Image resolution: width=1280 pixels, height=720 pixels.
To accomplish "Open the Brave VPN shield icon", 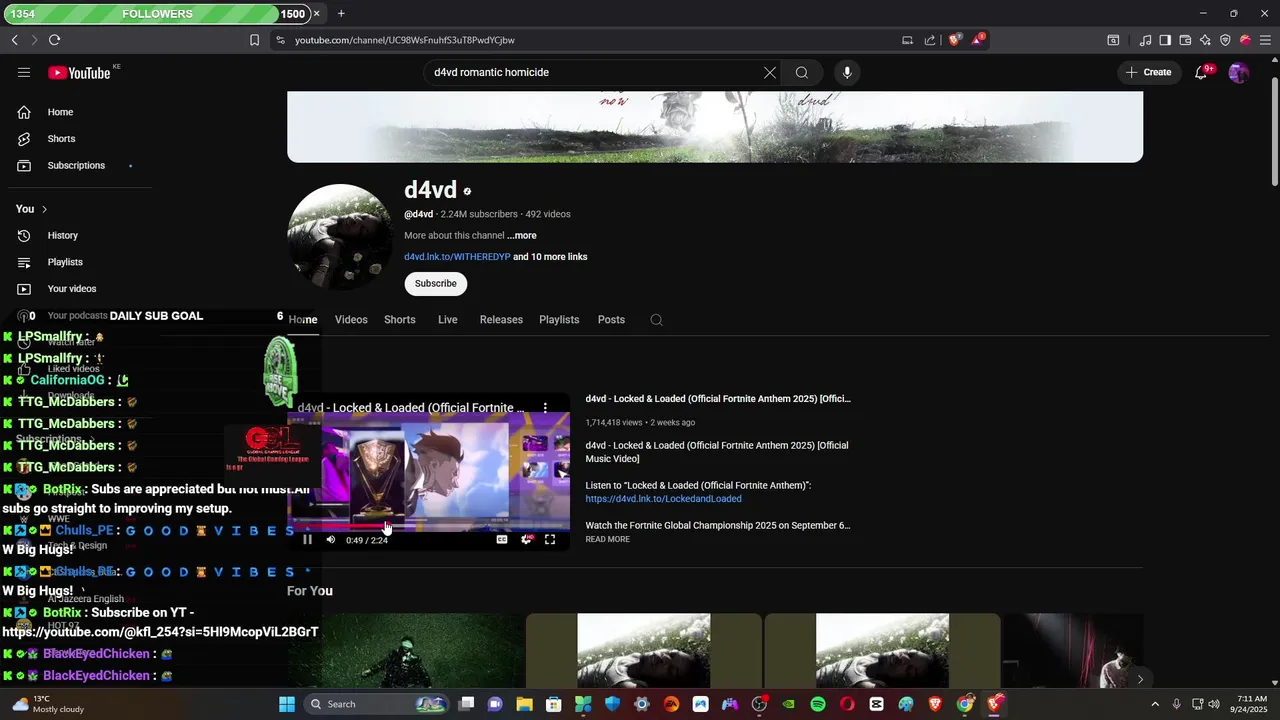I will click(x=1225, y=40).
